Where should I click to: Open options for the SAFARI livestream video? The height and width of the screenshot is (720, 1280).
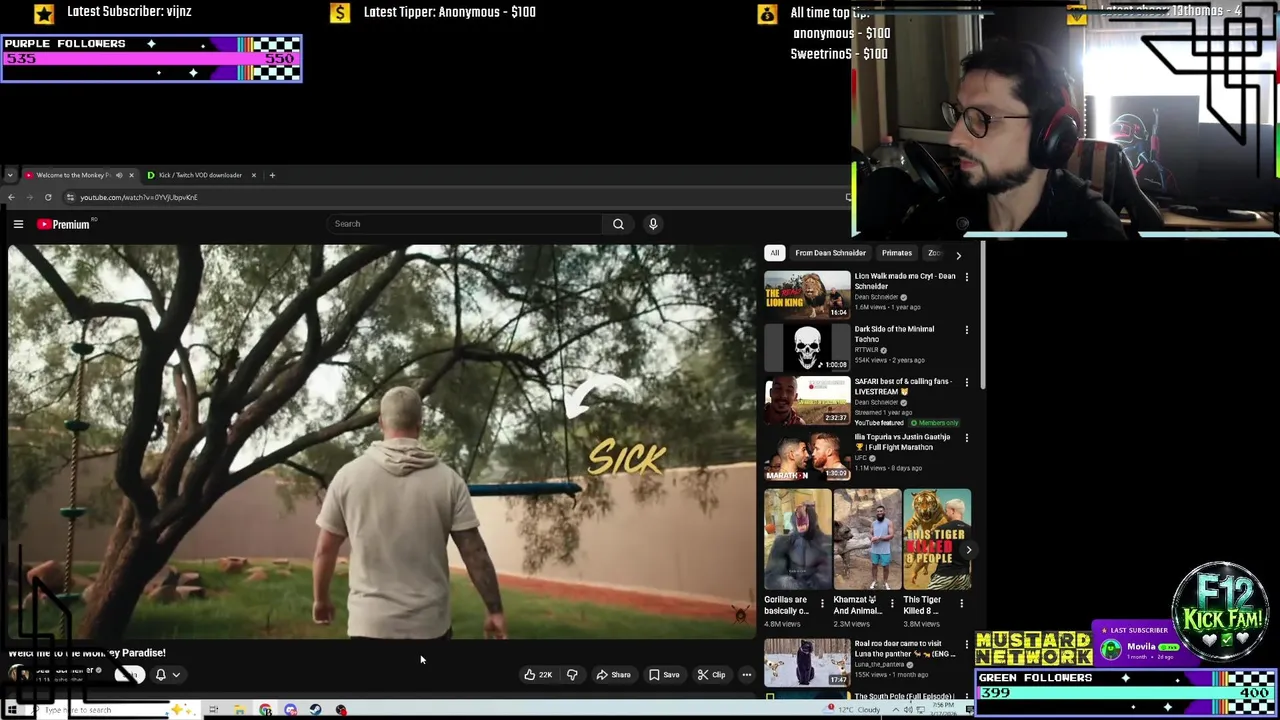point(967,383)
